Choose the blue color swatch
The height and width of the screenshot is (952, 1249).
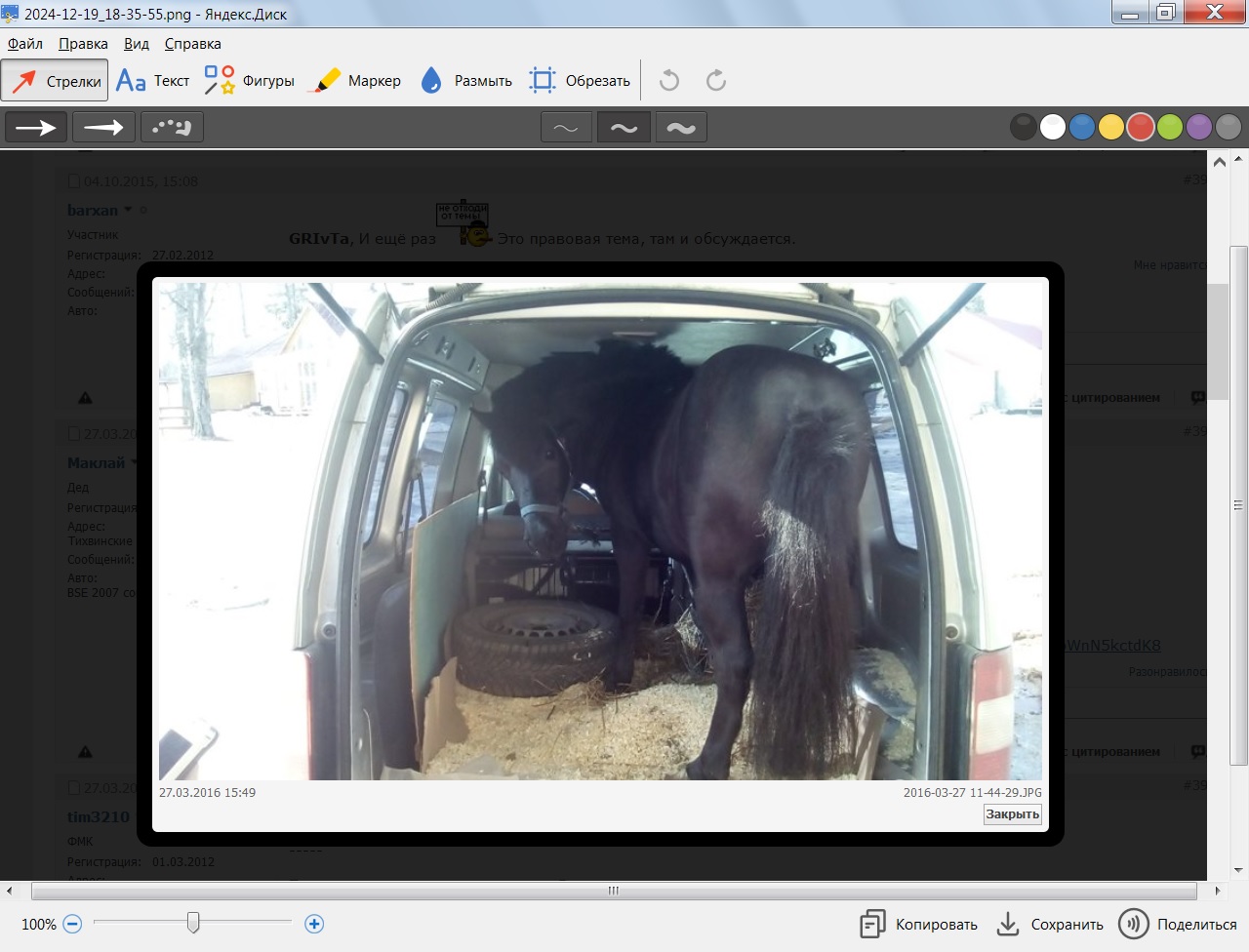pos(1082,127)
